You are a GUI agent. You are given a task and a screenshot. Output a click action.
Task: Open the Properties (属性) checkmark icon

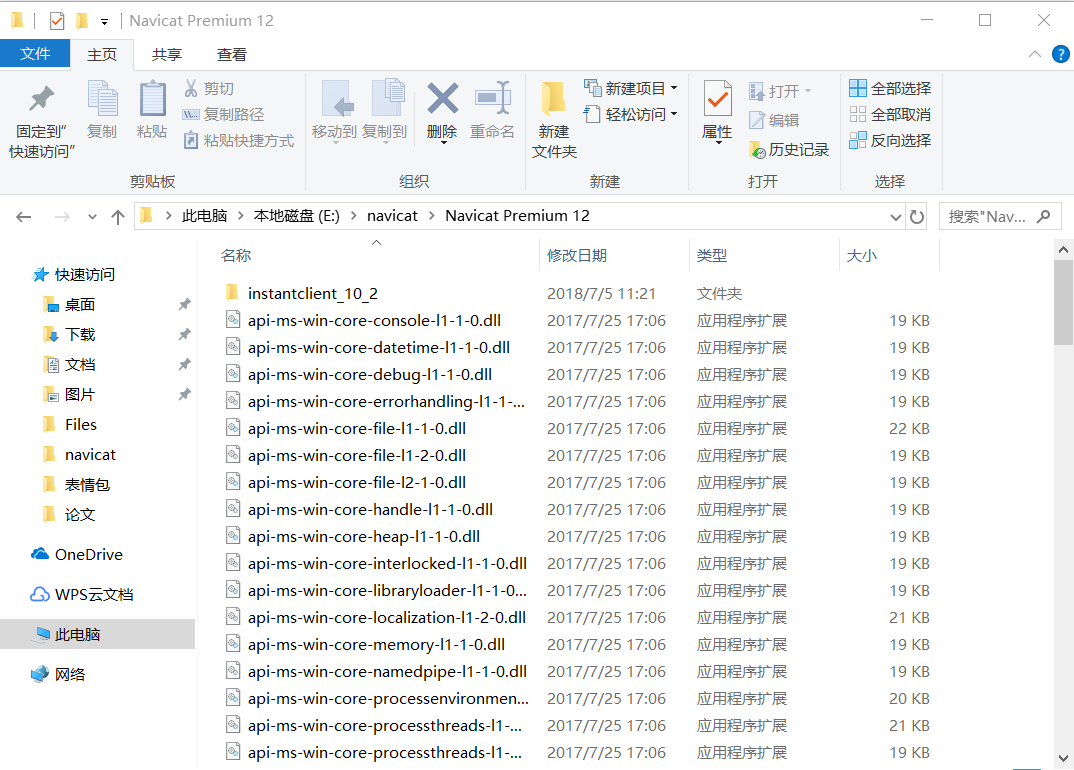[x=717, y=98]
